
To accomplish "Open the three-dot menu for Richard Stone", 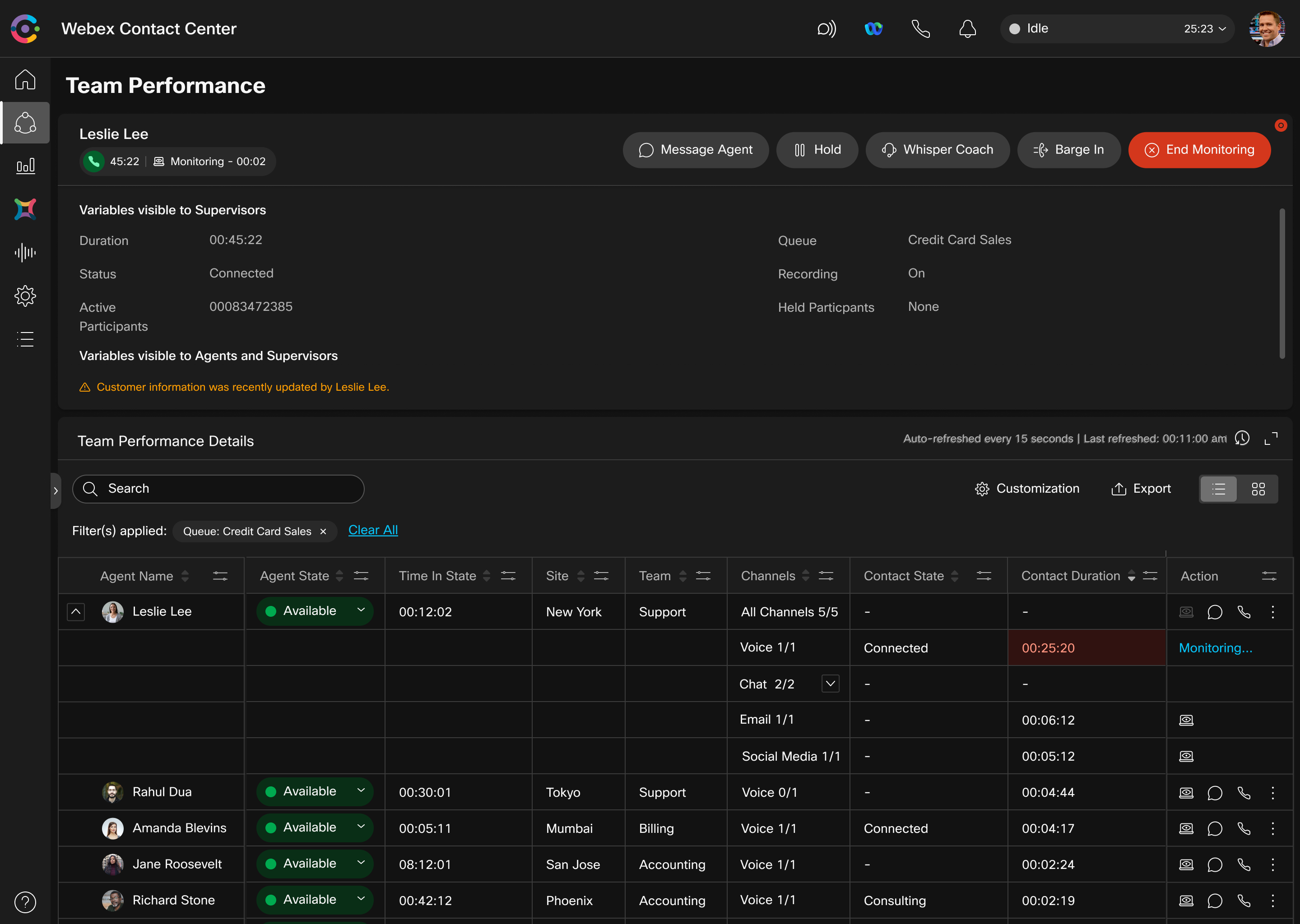I will [x=1273, y=901].
